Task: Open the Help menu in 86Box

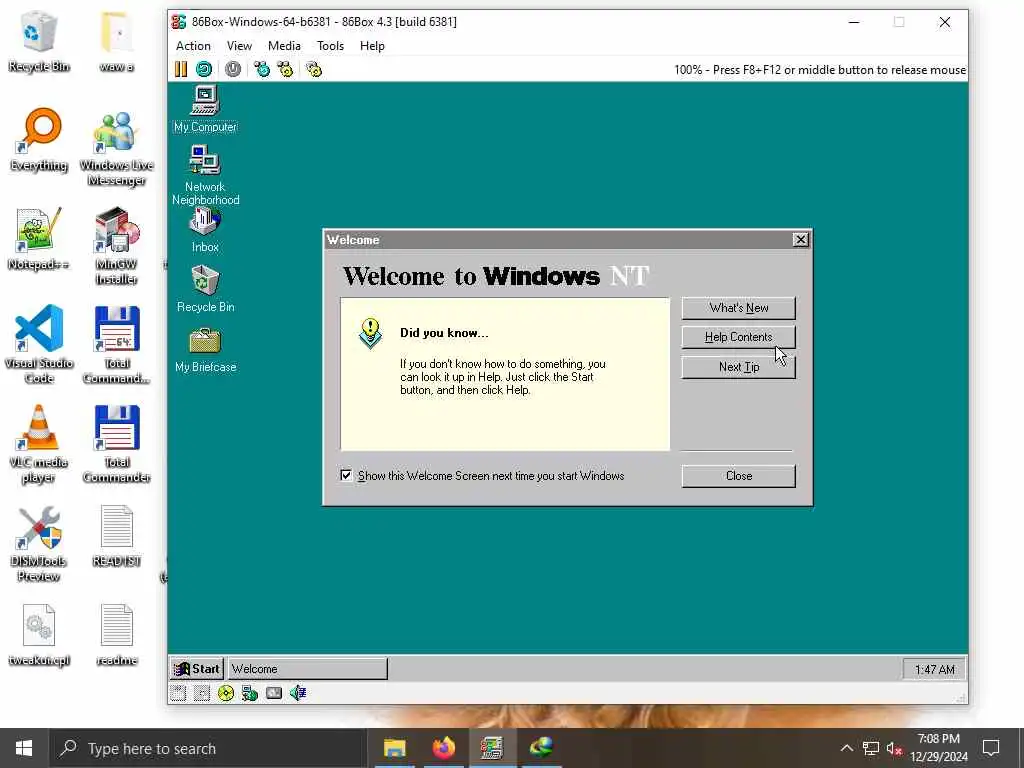Action: (372, 46)
